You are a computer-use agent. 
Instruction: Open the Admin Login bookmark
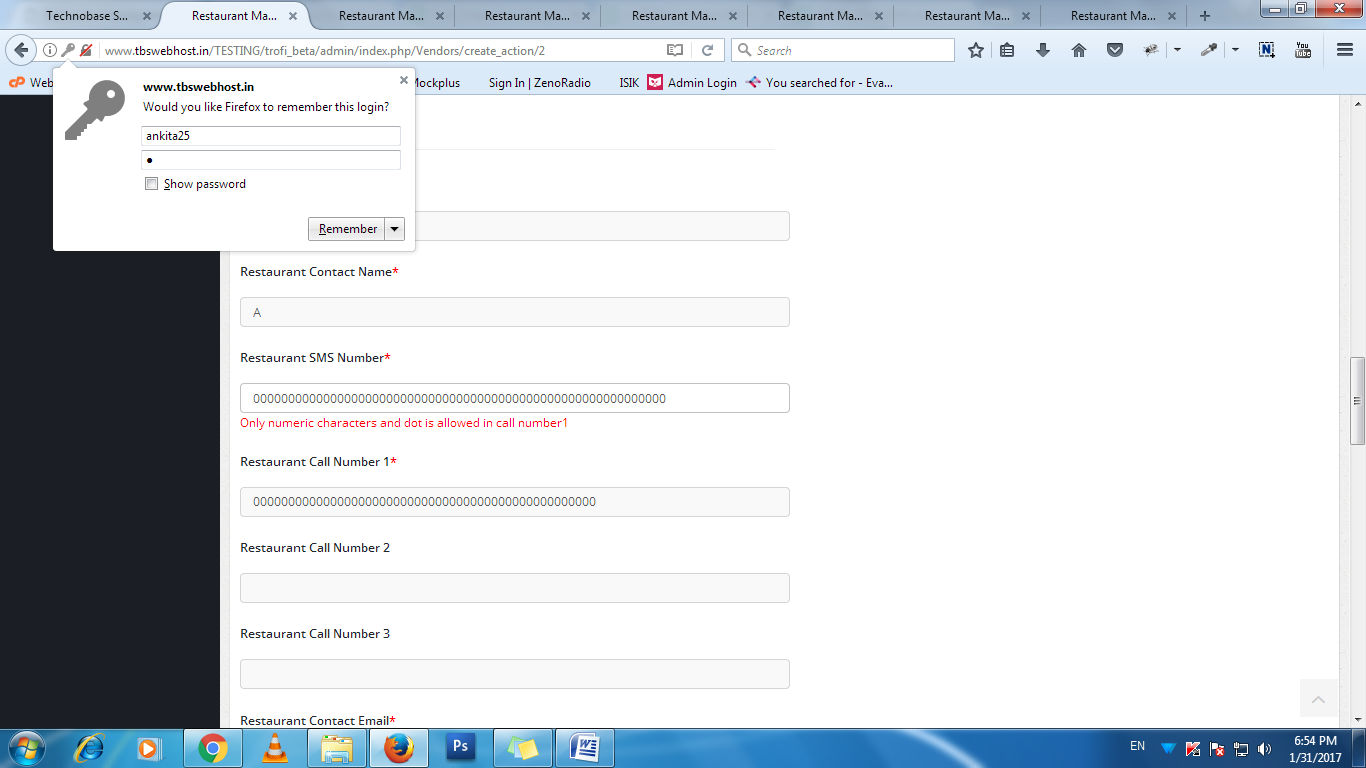point(701,83)
